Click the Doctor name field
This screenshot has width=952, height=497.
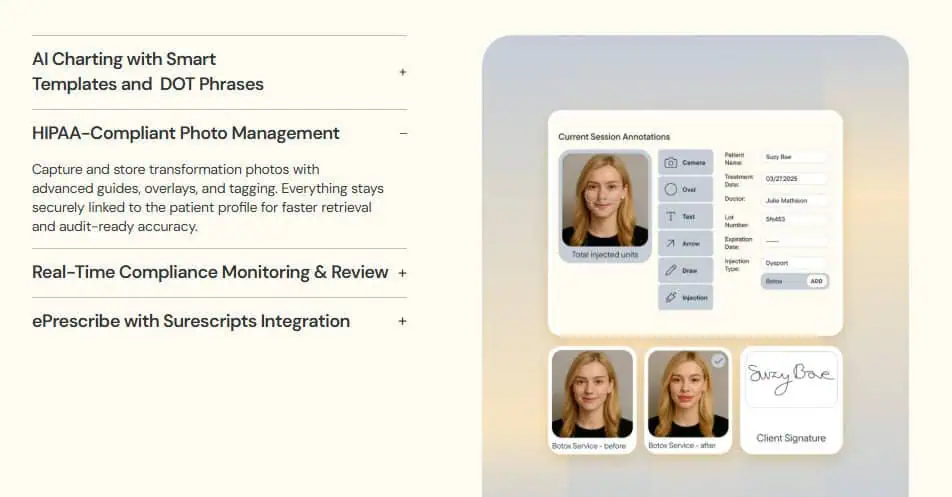pos(794,200)
